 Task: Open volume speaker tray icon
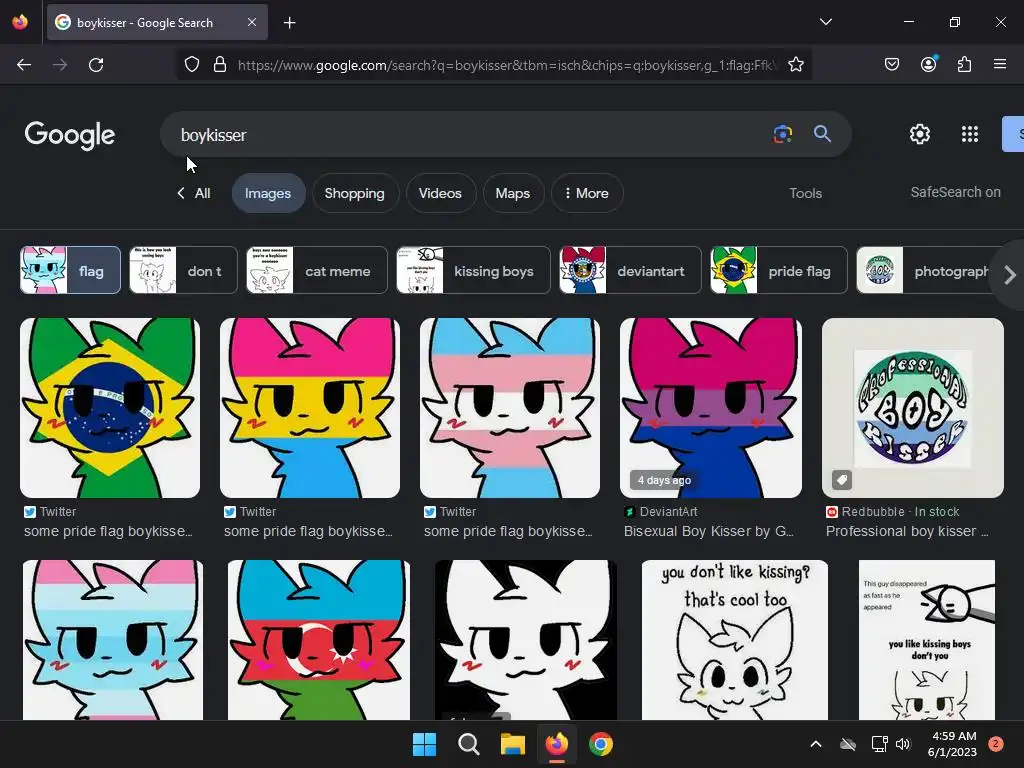click(x=903, y=744)
